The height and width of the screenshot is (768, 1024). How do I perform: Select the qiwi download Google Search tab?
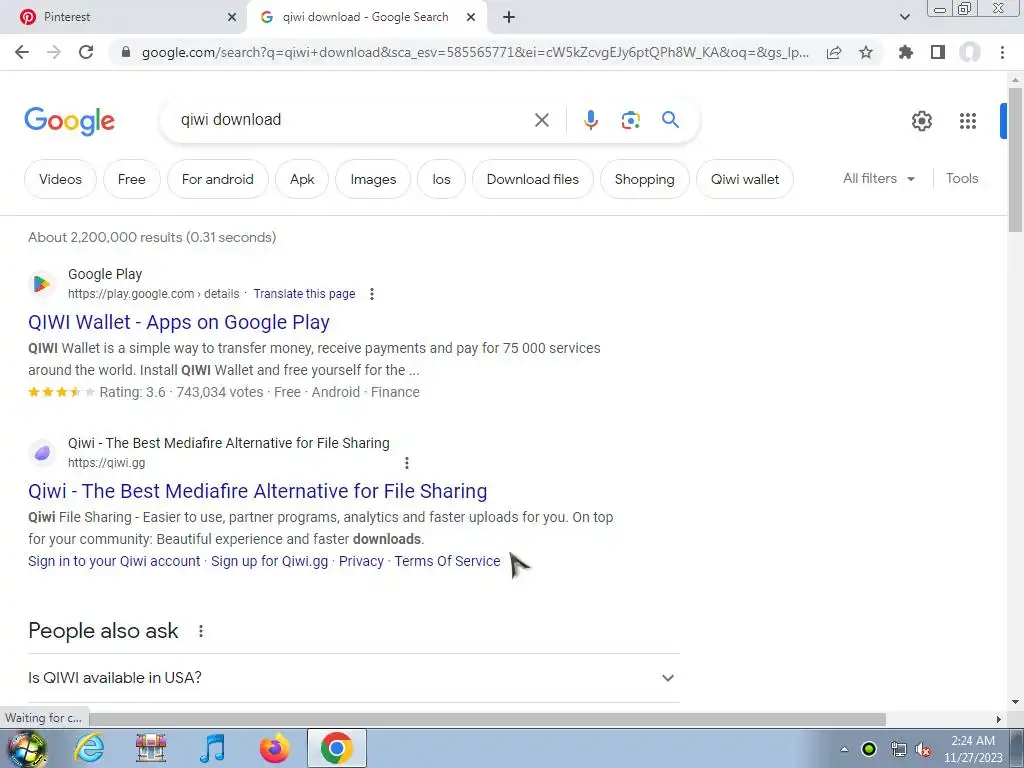click(x=366, y=17)
